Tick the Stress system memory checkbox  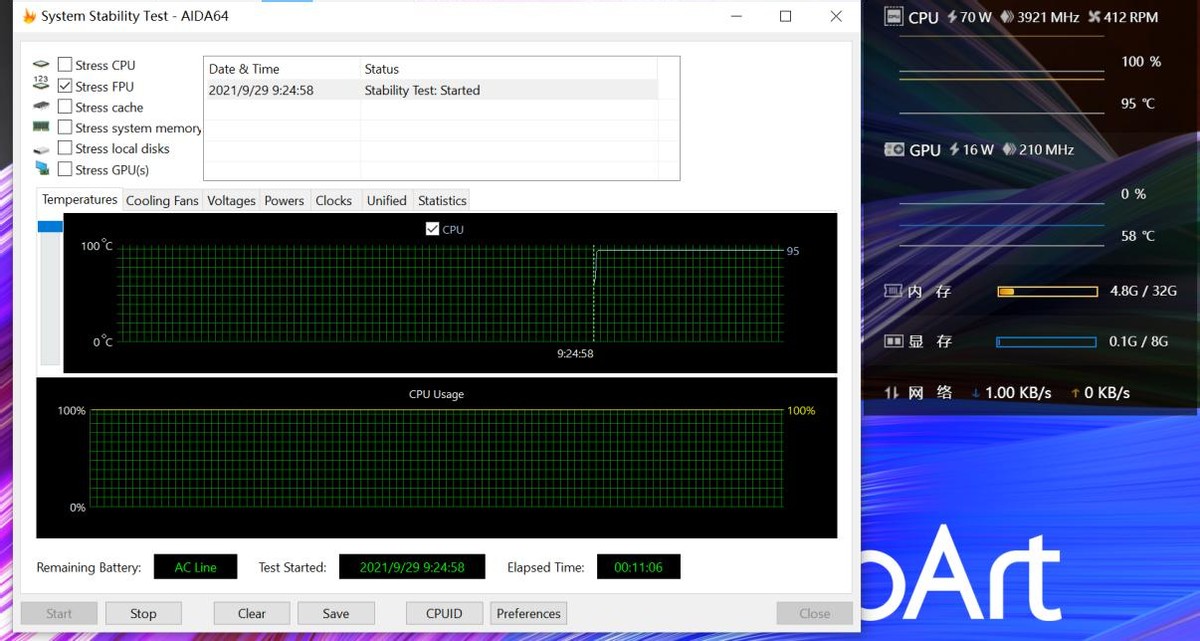pyautogui.click(x=65, y=128)
